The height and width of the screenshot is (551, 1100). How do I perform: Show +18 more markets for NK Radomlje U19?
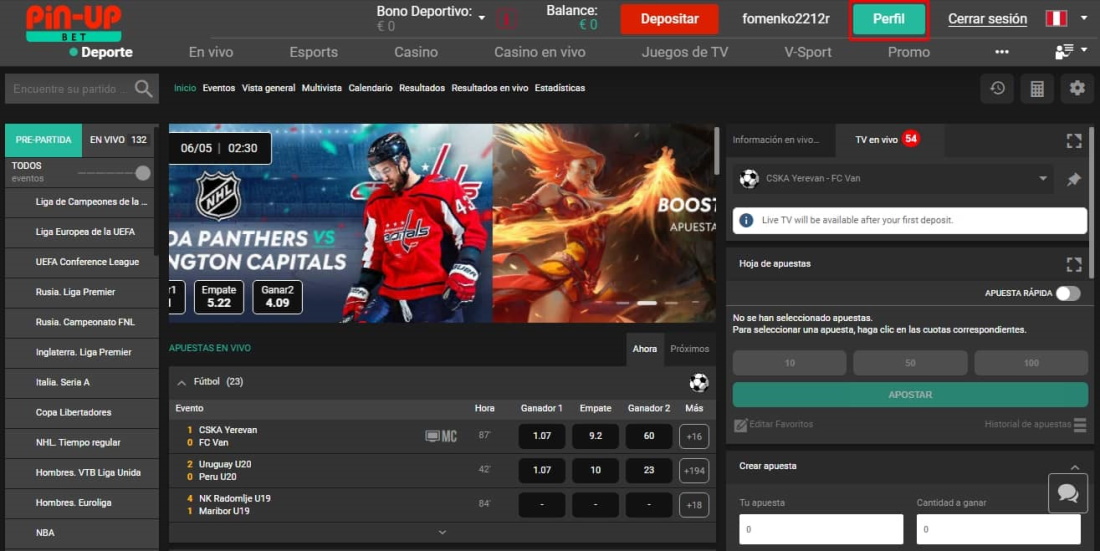click(694, 505)
